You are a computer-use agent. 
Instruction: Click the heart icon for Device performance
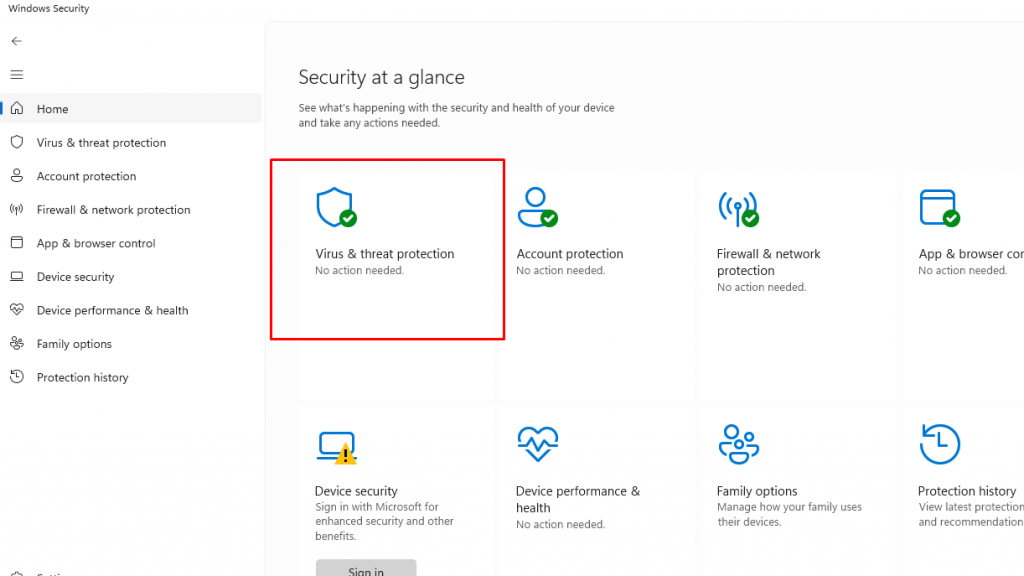(x=17, y=310)
